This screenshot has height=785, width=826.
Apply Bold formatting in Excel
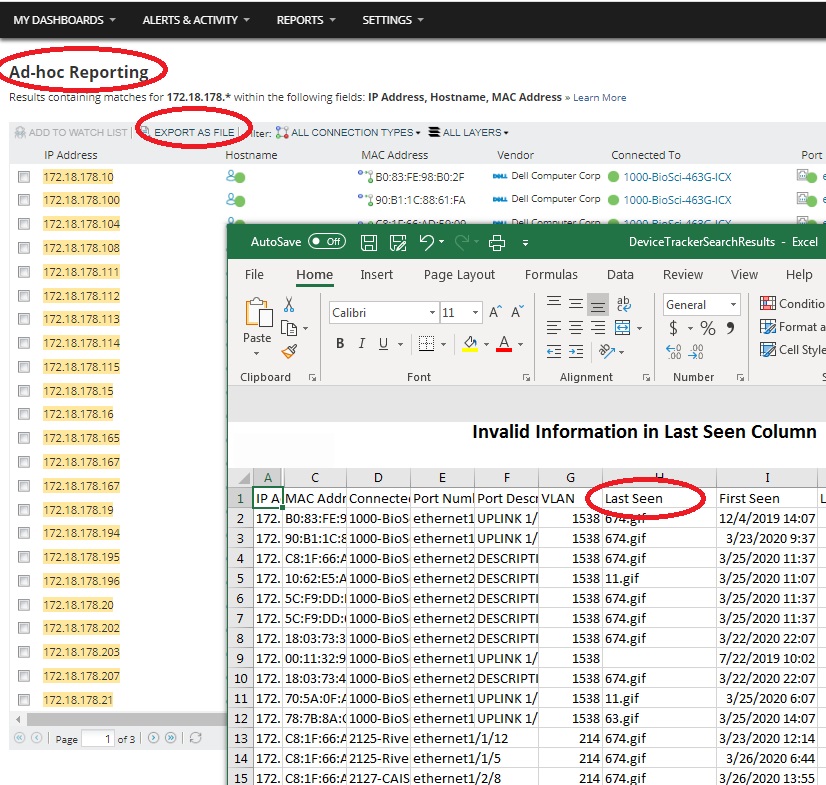[340, 344]
